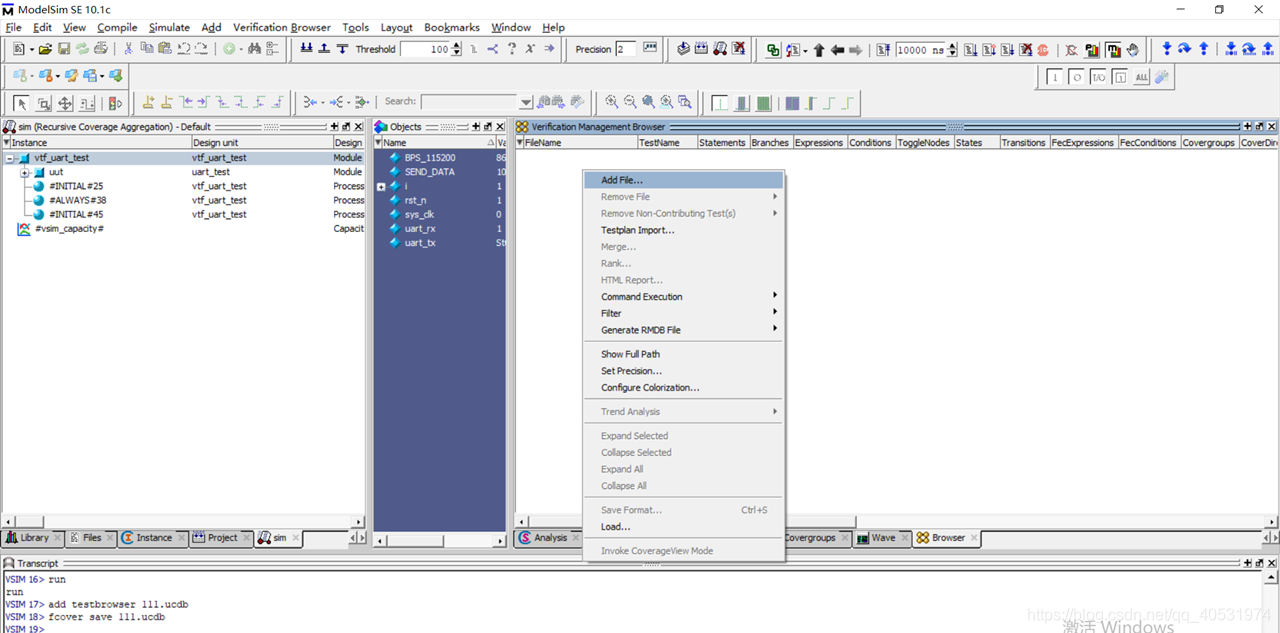The width and height of the screenshot is (1280, 633).
Task: Toggle the 'ALL' signals filter button
Action: pyautogui.click(x=1142, y=77)
